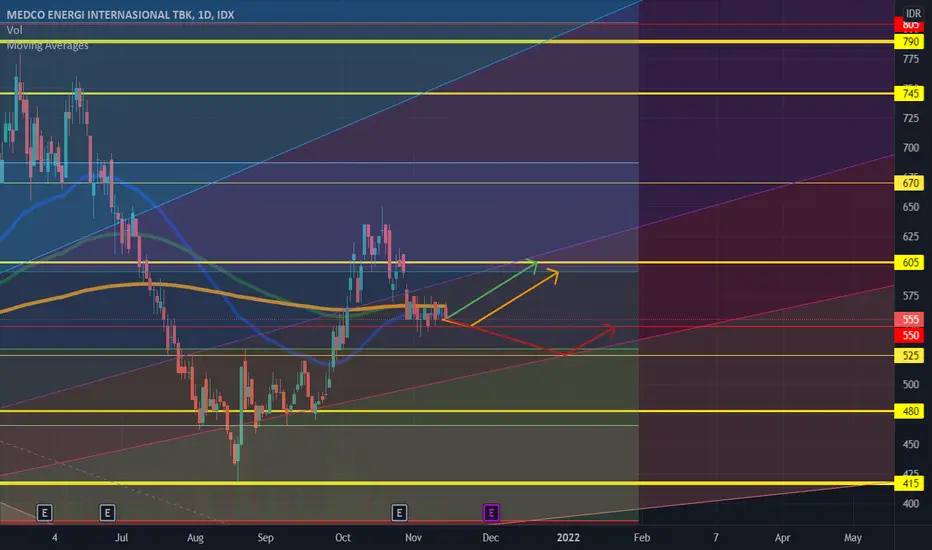Click the red 805 price label
The height and width of the screenshot is (550, 932).
(x=909, y=25)
